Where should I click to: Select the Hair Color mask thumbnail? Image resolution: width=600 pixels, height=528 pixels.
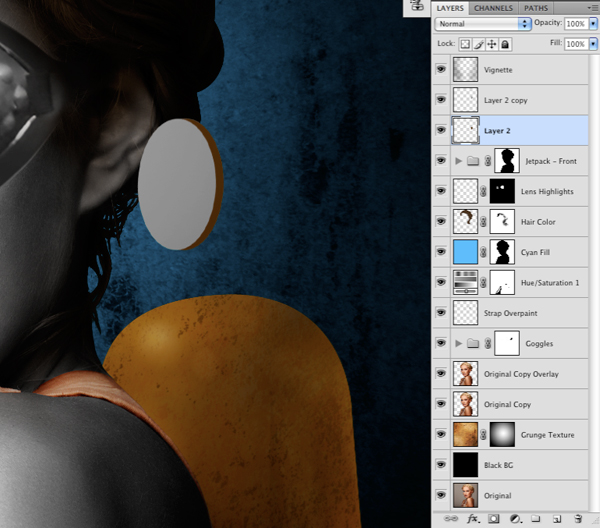click(x=502, y=222)
